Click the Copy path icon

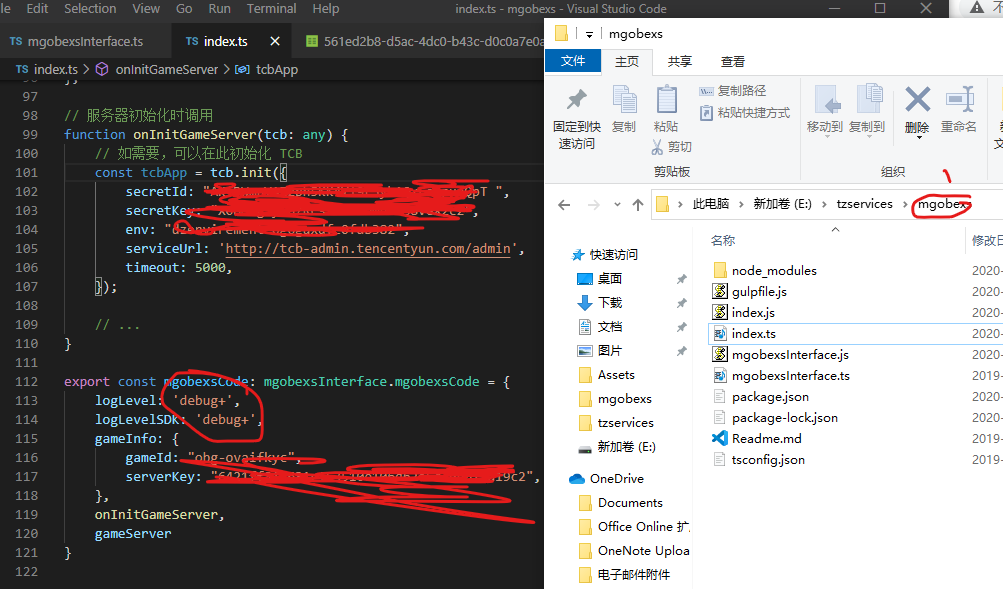pos(706,91)
